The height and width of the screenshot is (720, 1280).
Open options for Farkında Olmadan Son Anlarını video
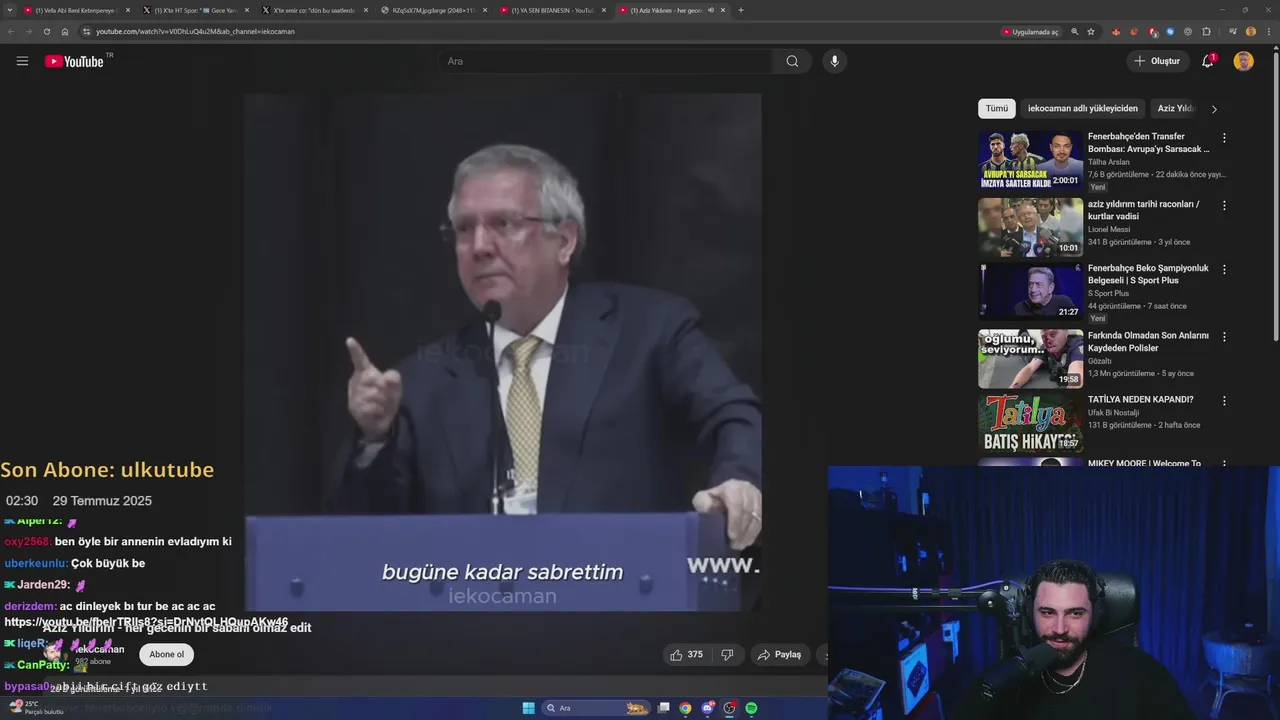click(x=1224, y=337)
